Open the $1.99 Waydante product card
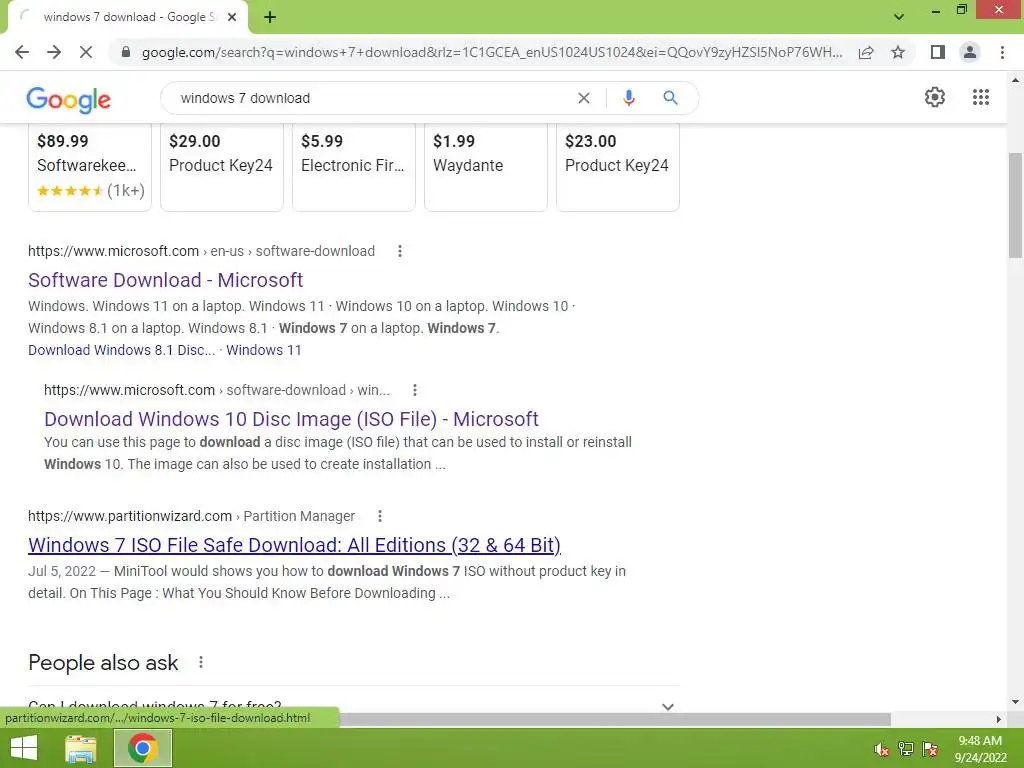 point(486,167)
